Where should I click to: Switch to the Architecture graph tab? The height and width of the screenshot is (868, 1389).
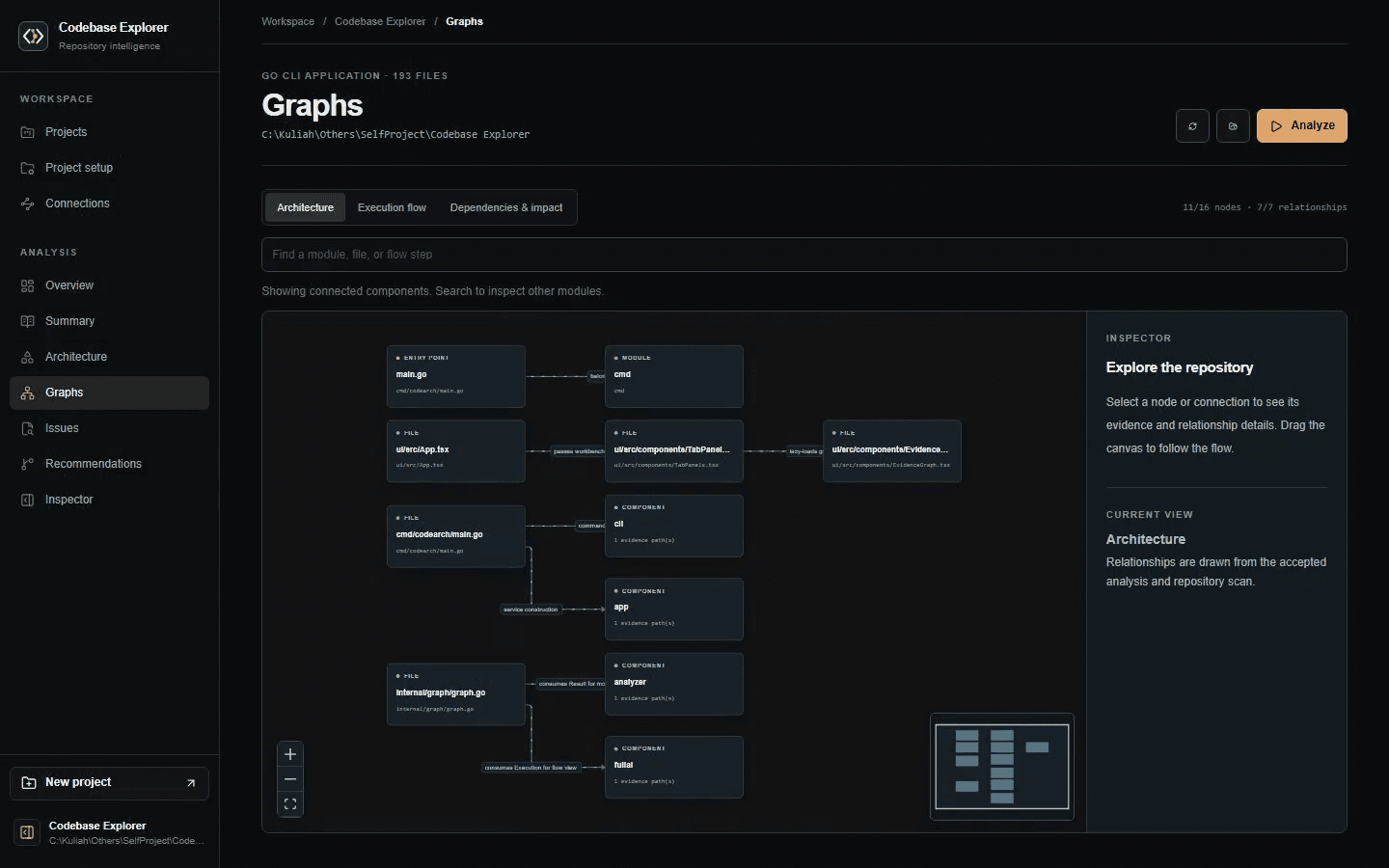(x=305, y=207)
